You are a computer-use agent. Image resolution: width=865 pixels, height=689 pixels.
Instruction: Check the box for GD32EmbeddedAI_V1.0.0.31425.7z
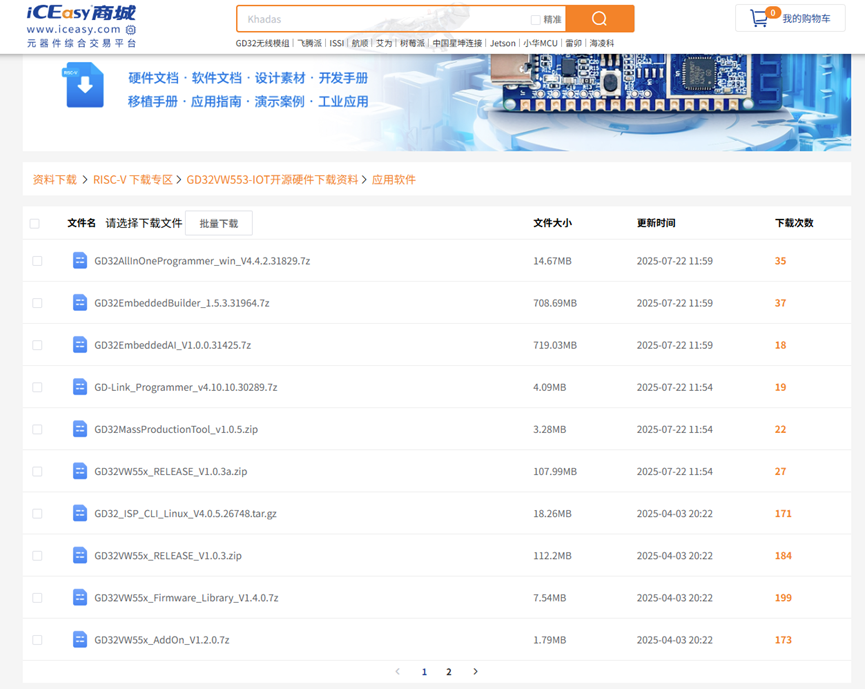coord(37,345)
